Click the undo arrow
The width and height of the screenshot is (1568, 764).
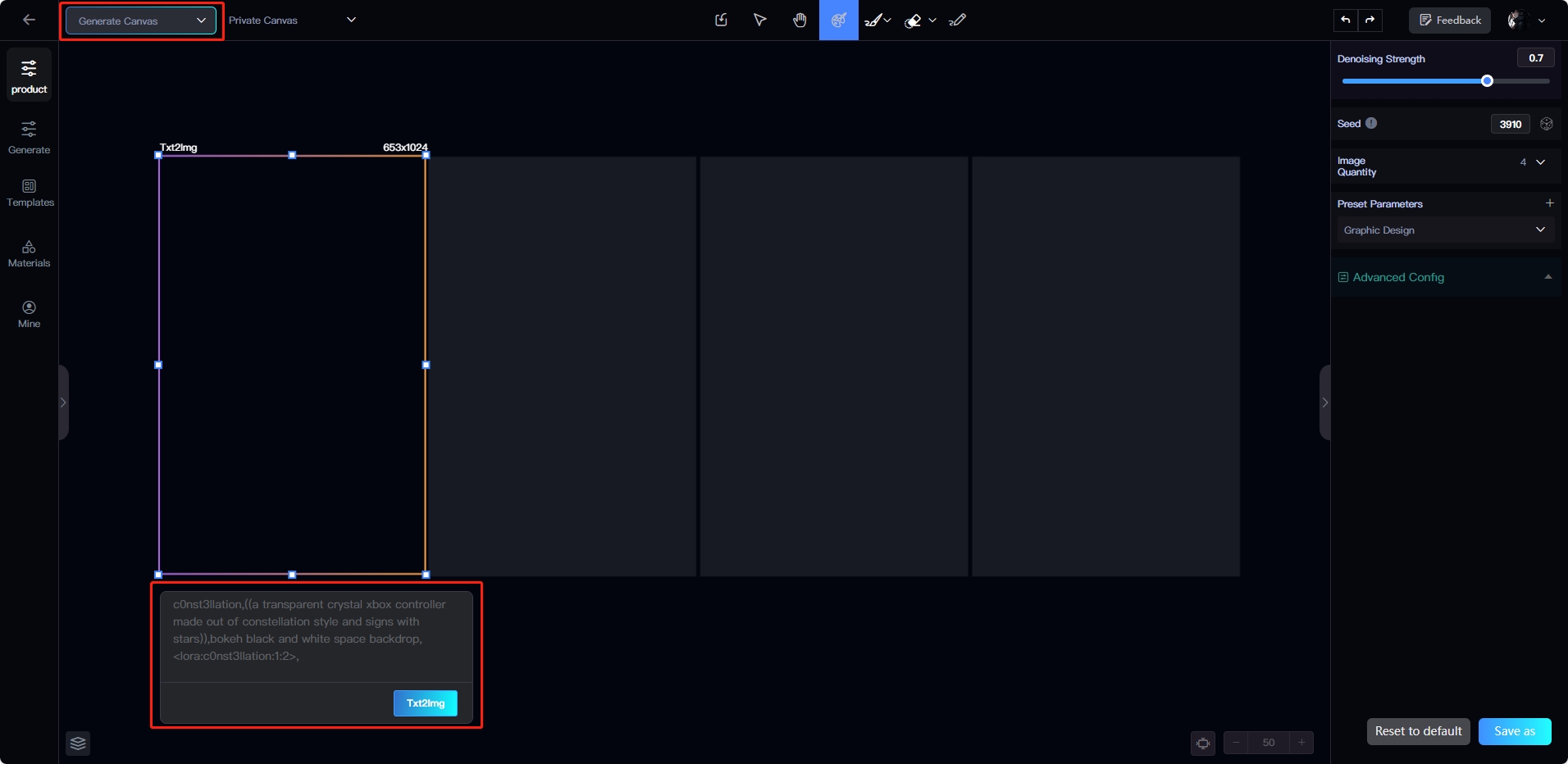[x=1346, y=20]
